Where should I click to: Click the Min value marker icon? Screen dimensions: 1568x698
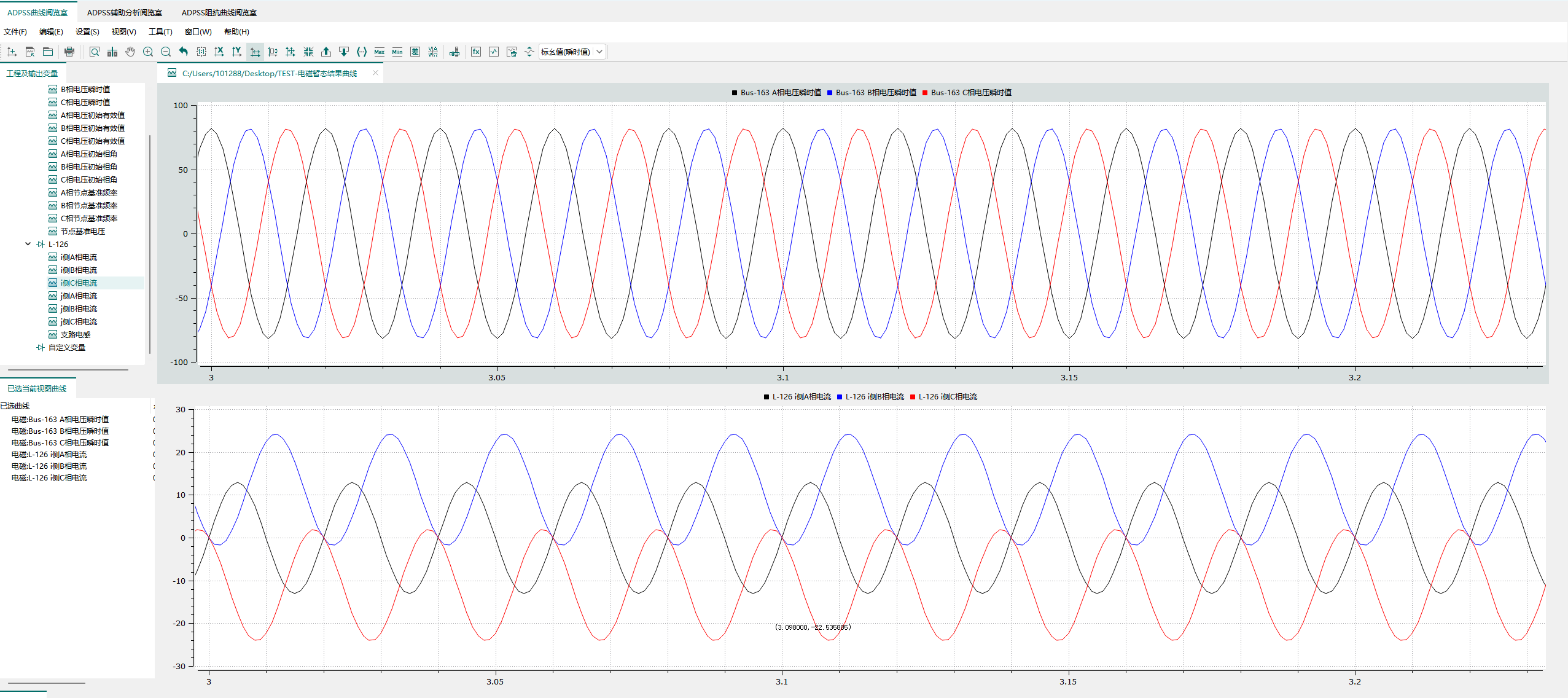point(397,52)
